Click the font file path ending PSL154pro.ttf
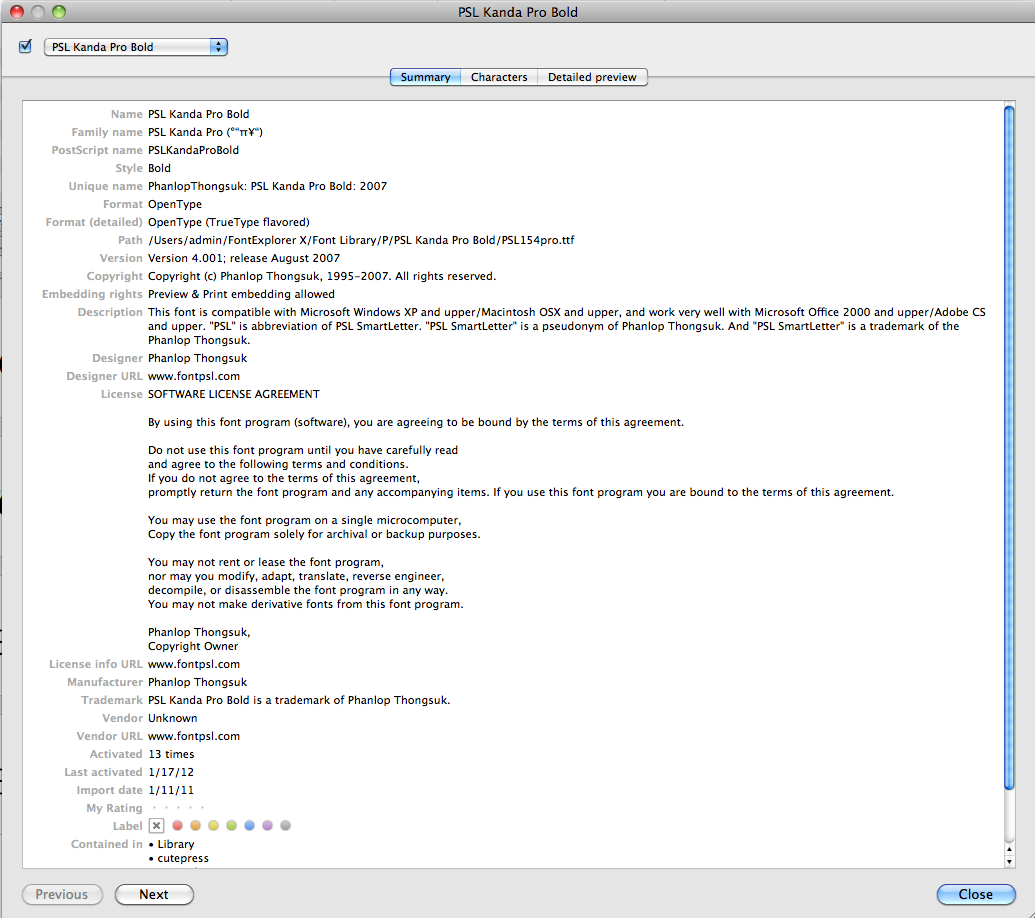This screenshot has height=918, width=1035. tap(361, 240)
